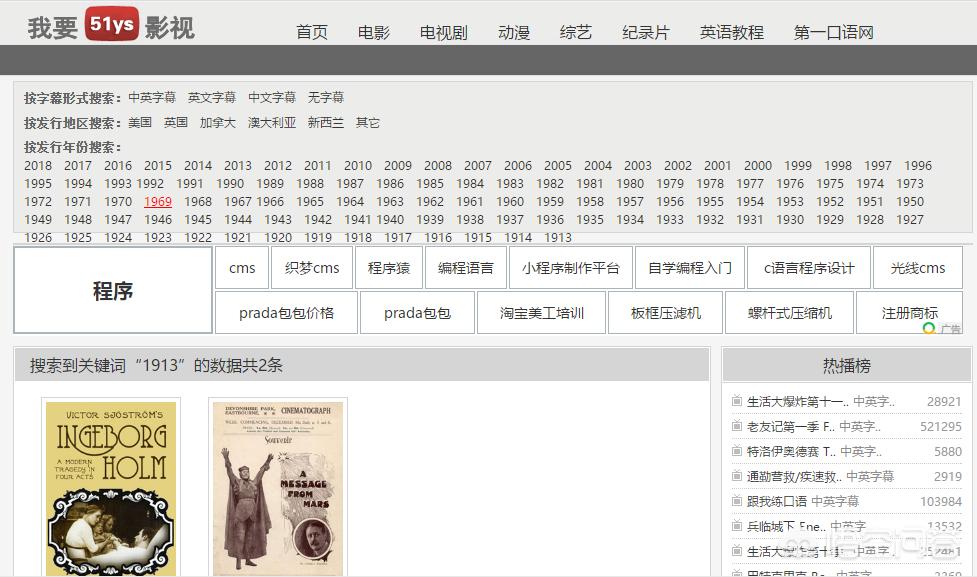Click the 自学编程入门 ad button
Screen dimensions: 977x577
click(690, 268)
